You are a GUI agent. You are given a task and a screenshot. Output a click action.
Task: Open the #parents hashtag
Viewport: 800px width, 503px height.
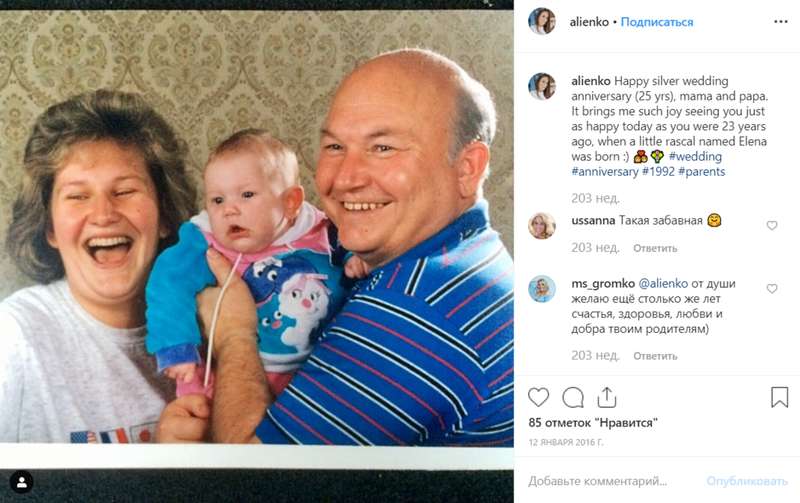point(702,171)
